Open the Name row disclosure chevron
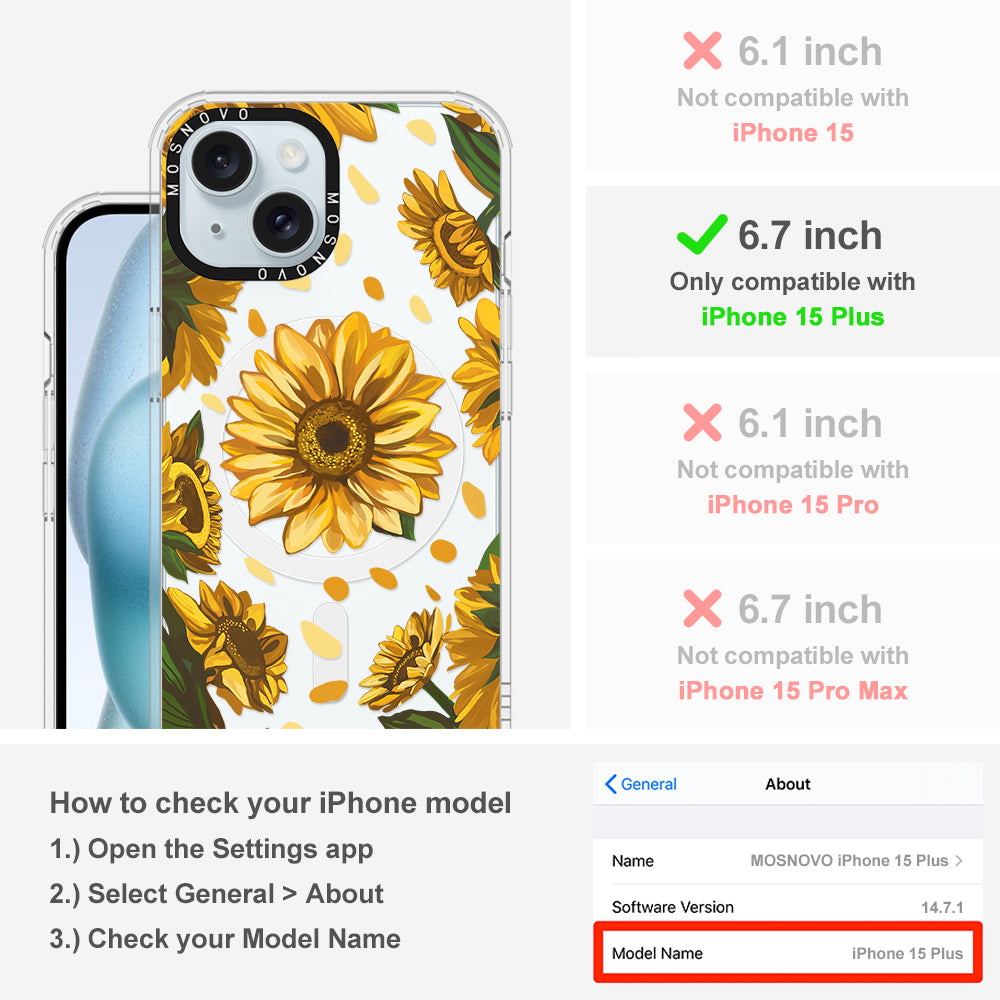 [x=959, y=860]
